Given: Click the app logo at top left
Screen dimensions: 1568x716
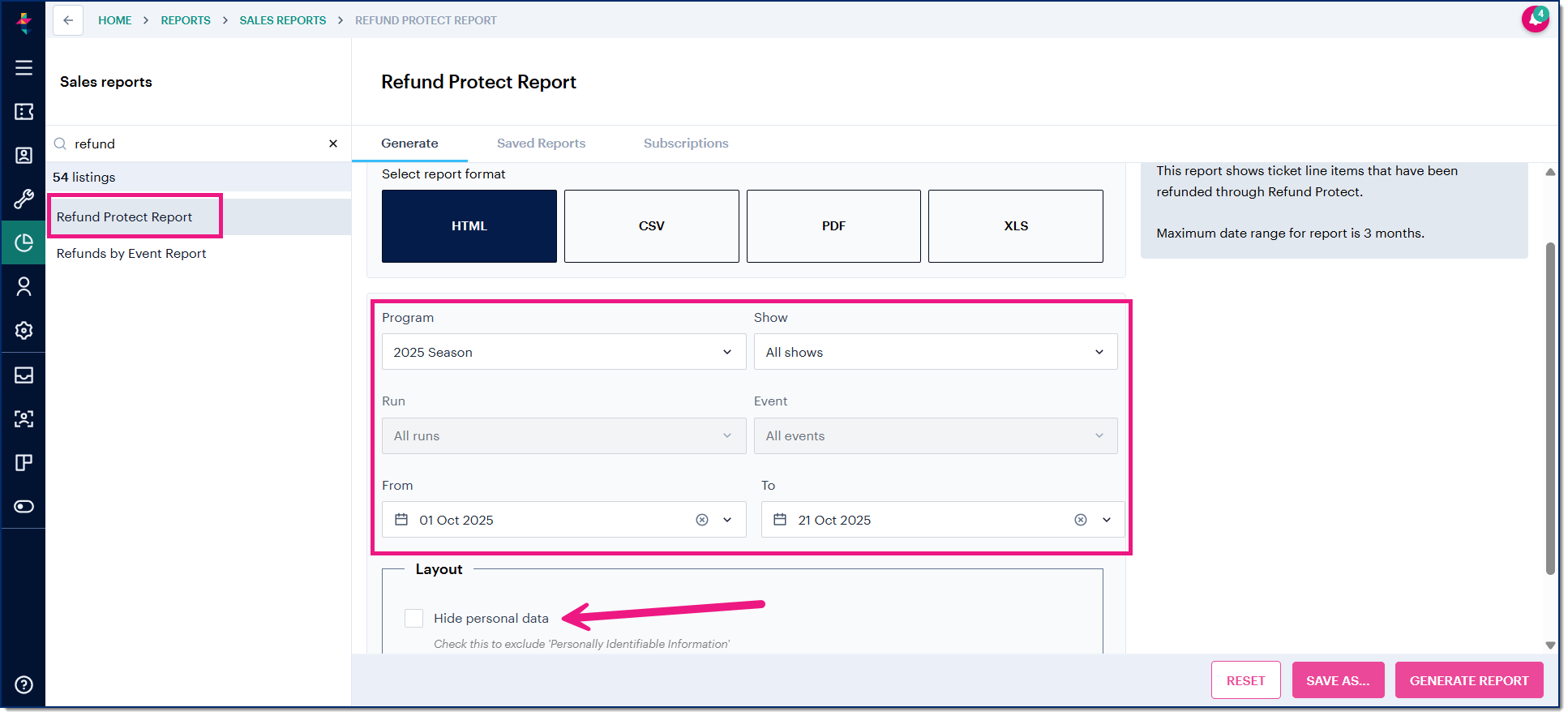Looking at the screenshot, I should click(x=24, y=22).
